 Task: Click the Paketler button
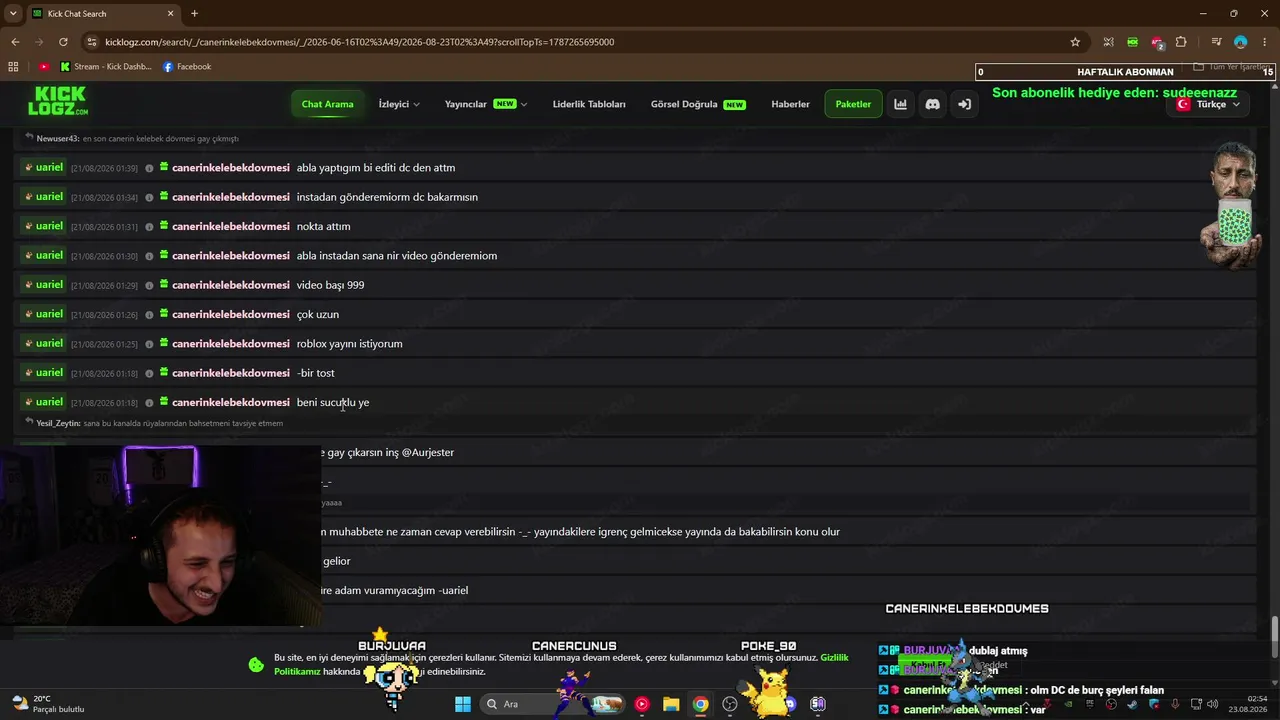click(853, 104)
